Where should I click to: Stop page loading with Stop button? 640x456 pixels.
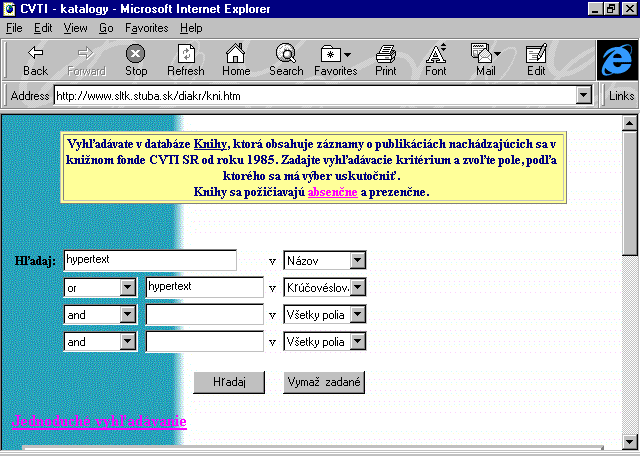click(136, 61)
